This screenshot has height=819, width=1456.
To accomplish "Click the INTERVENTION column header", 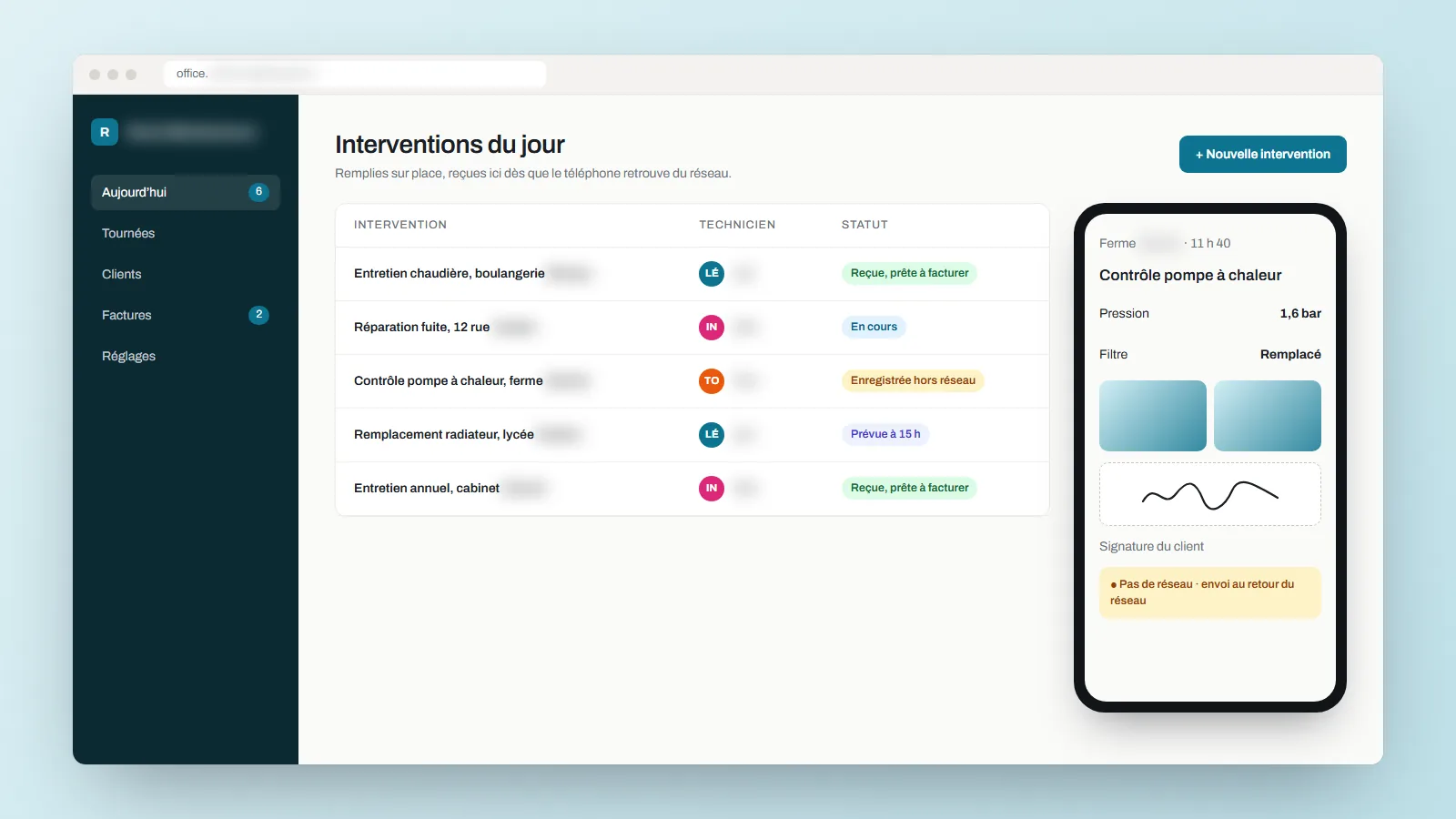I will click(x=400, y=225).
